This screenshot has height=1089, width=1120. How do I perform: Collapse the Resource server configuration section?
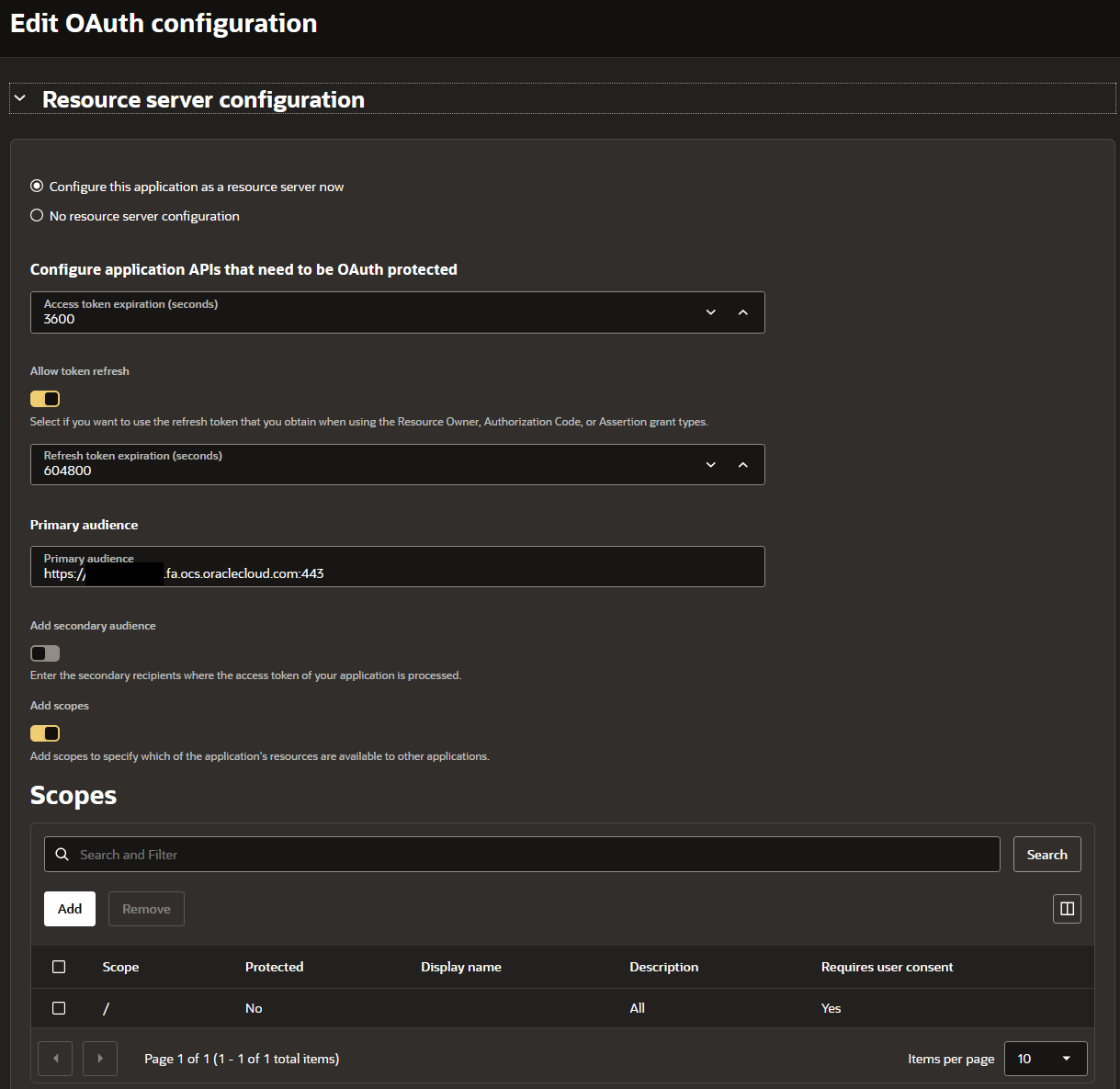[20, 98]
